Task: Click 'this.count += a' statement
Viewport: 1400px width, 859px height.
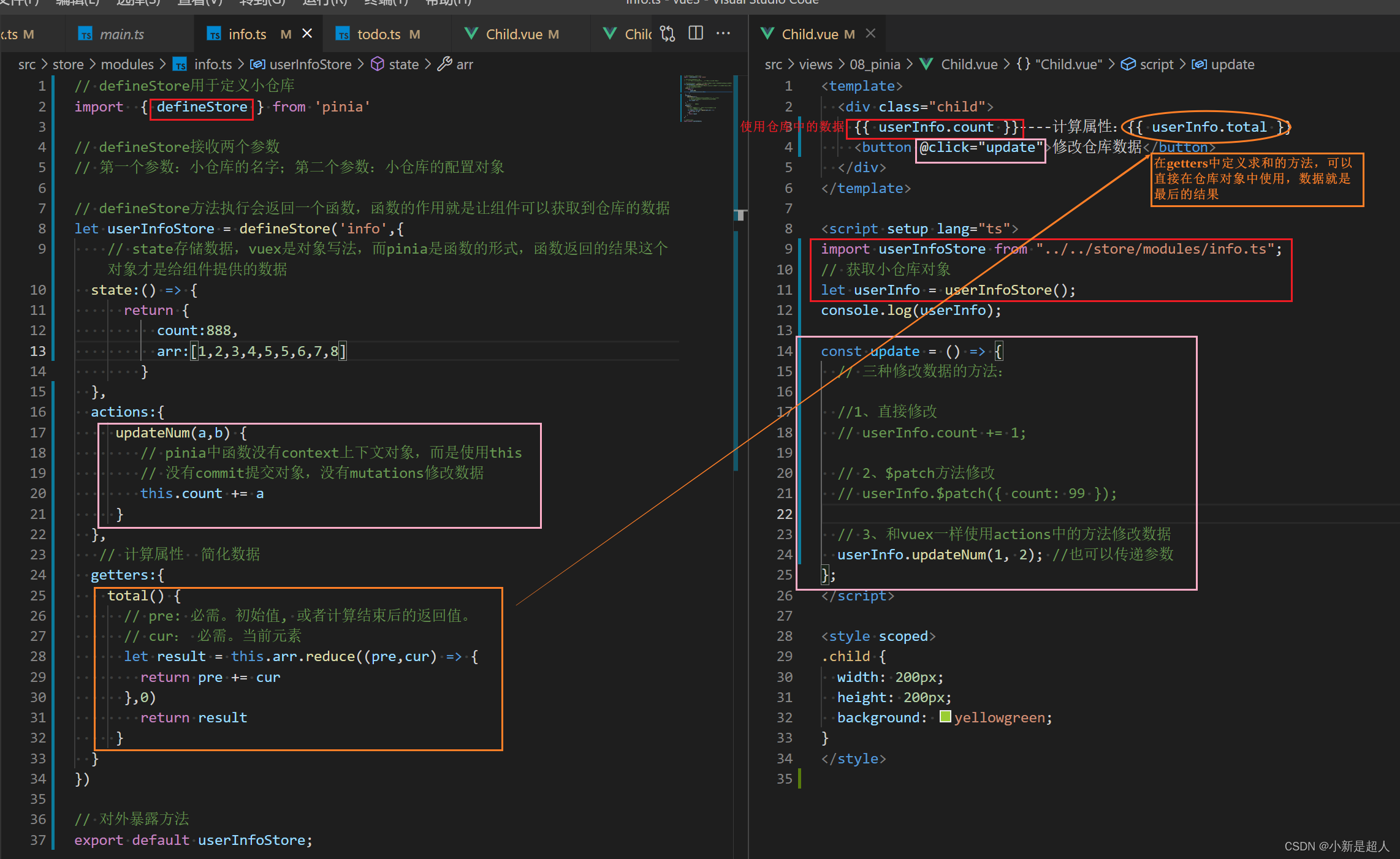Action: [x=202, y=494]
